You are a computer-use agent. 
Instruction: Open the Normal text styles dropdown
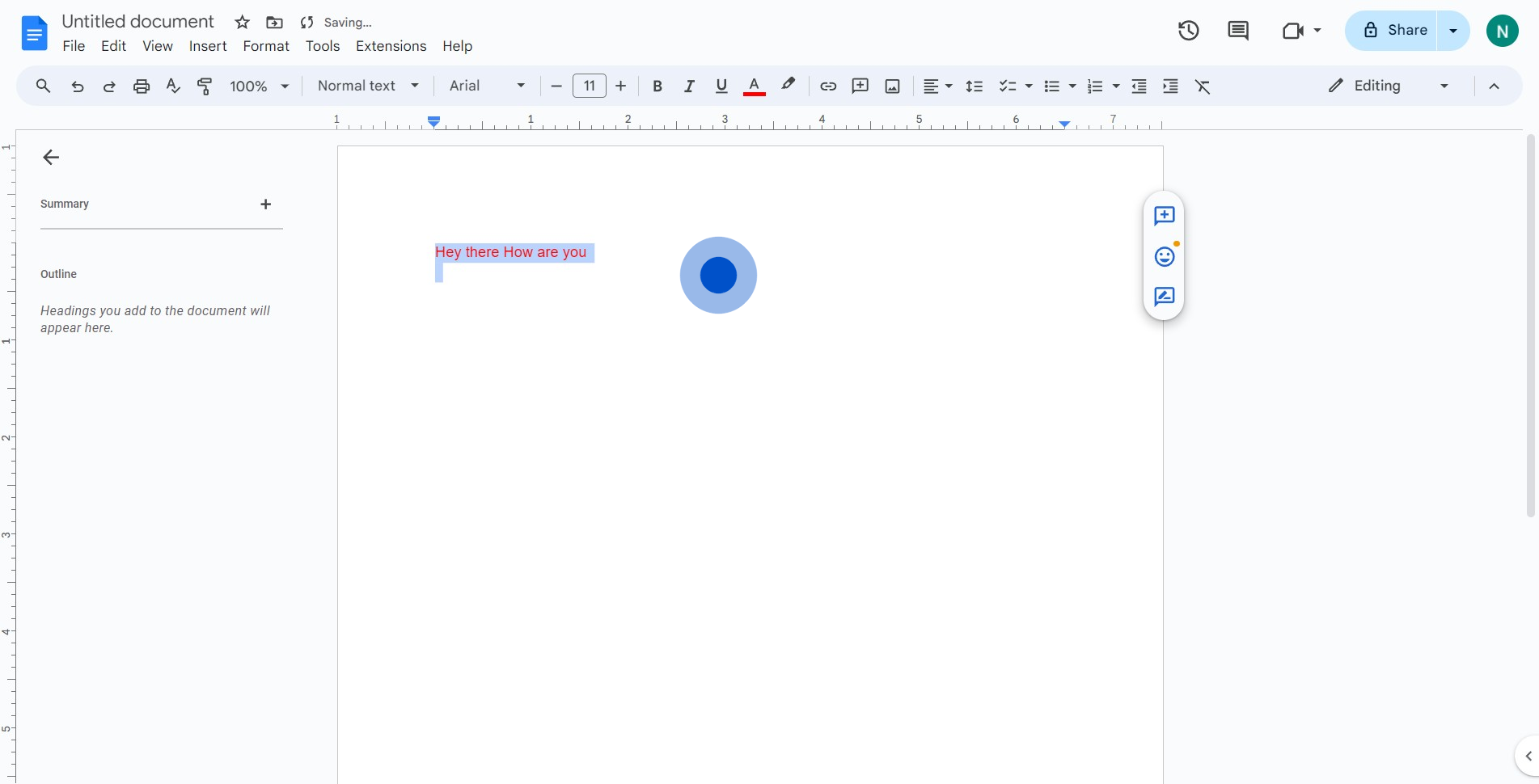tap(368, 86)
